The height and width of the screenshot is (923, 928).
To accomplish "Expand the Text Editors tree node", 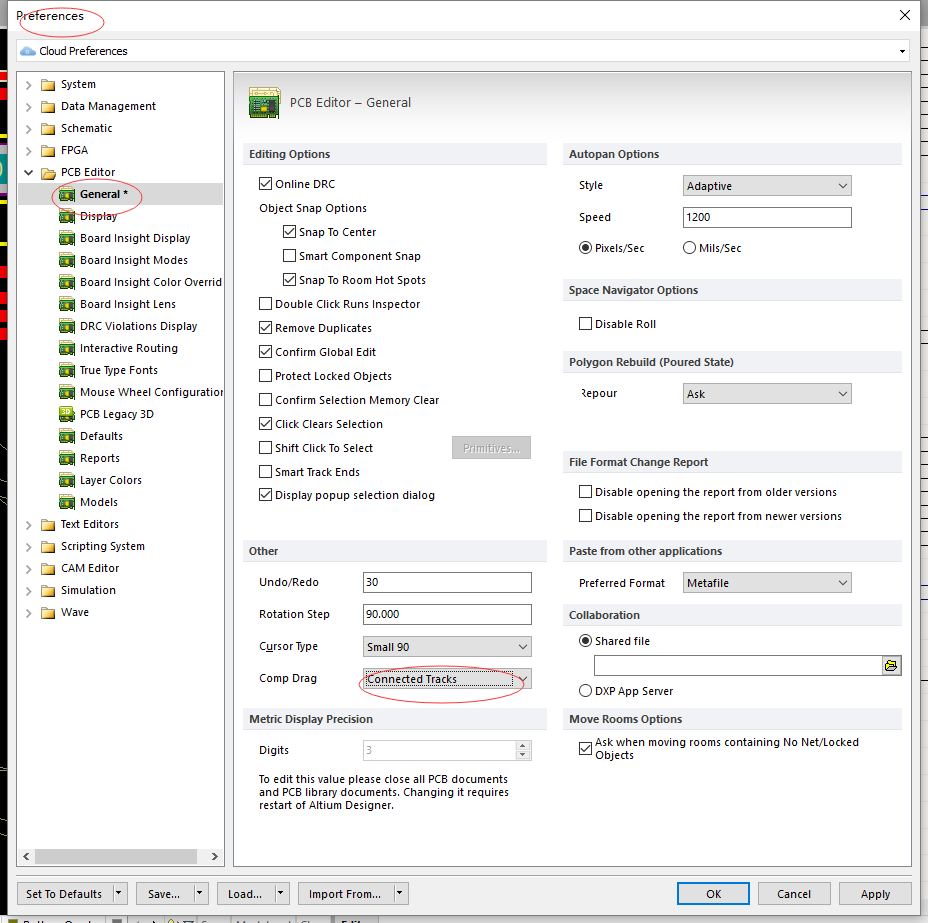I will click(x=28, y=525).
